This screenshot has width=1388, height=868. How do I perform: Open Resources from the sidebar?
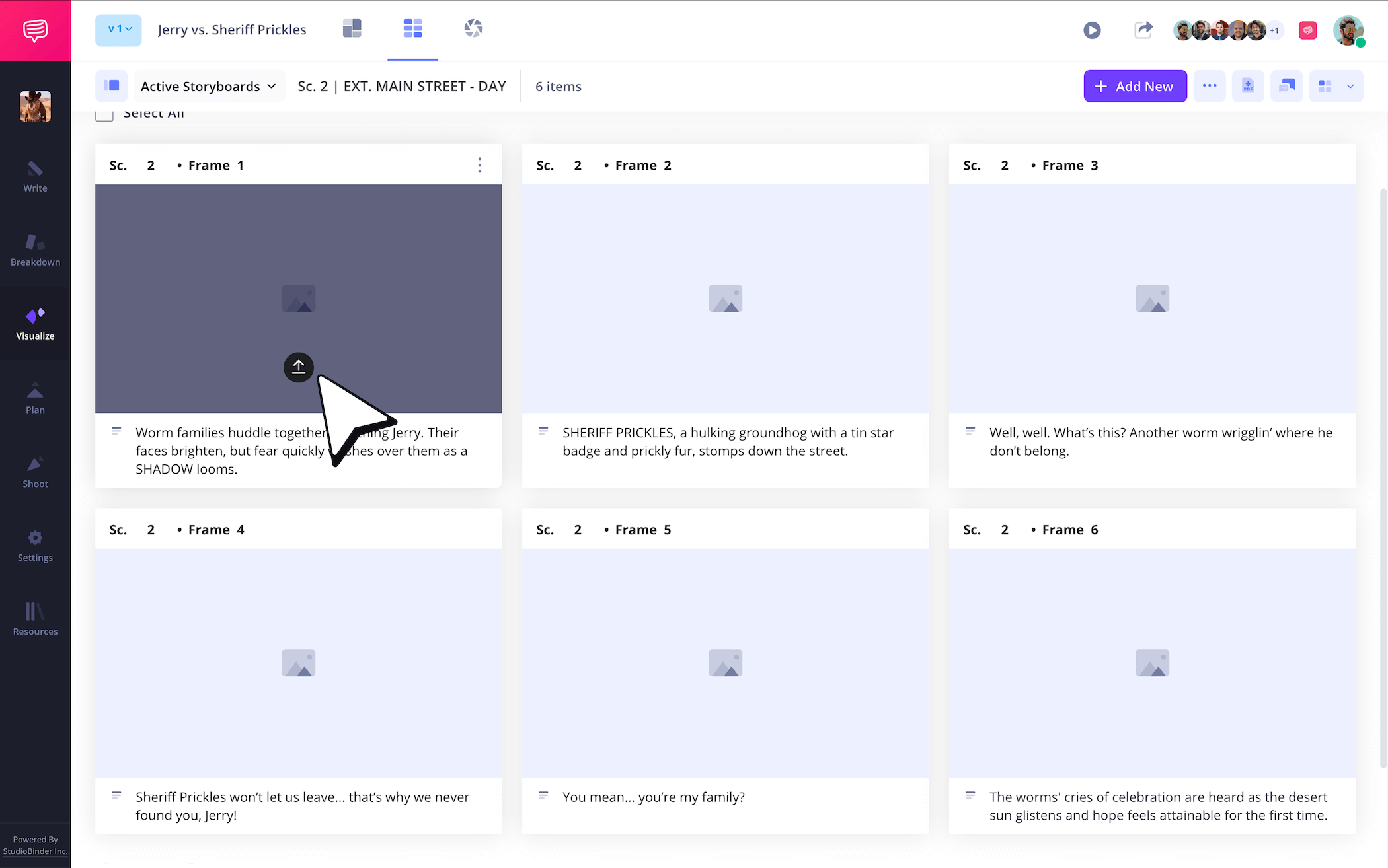click(x=35, y=620)
